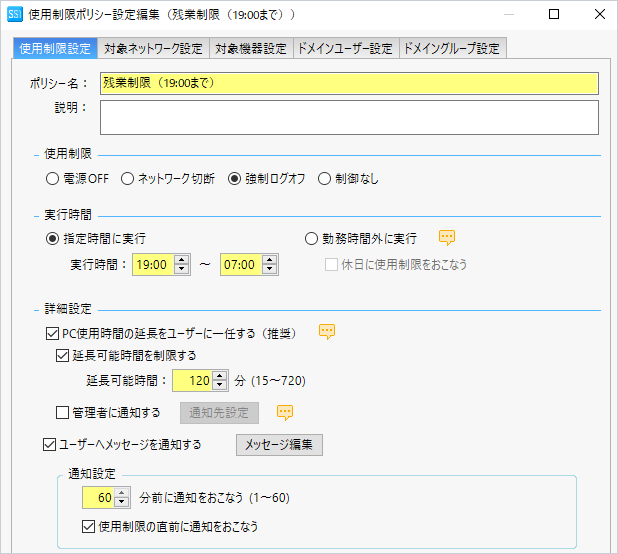
Task: Click the help balloon next to 通知先設定
Action: [x=284, y=412]
